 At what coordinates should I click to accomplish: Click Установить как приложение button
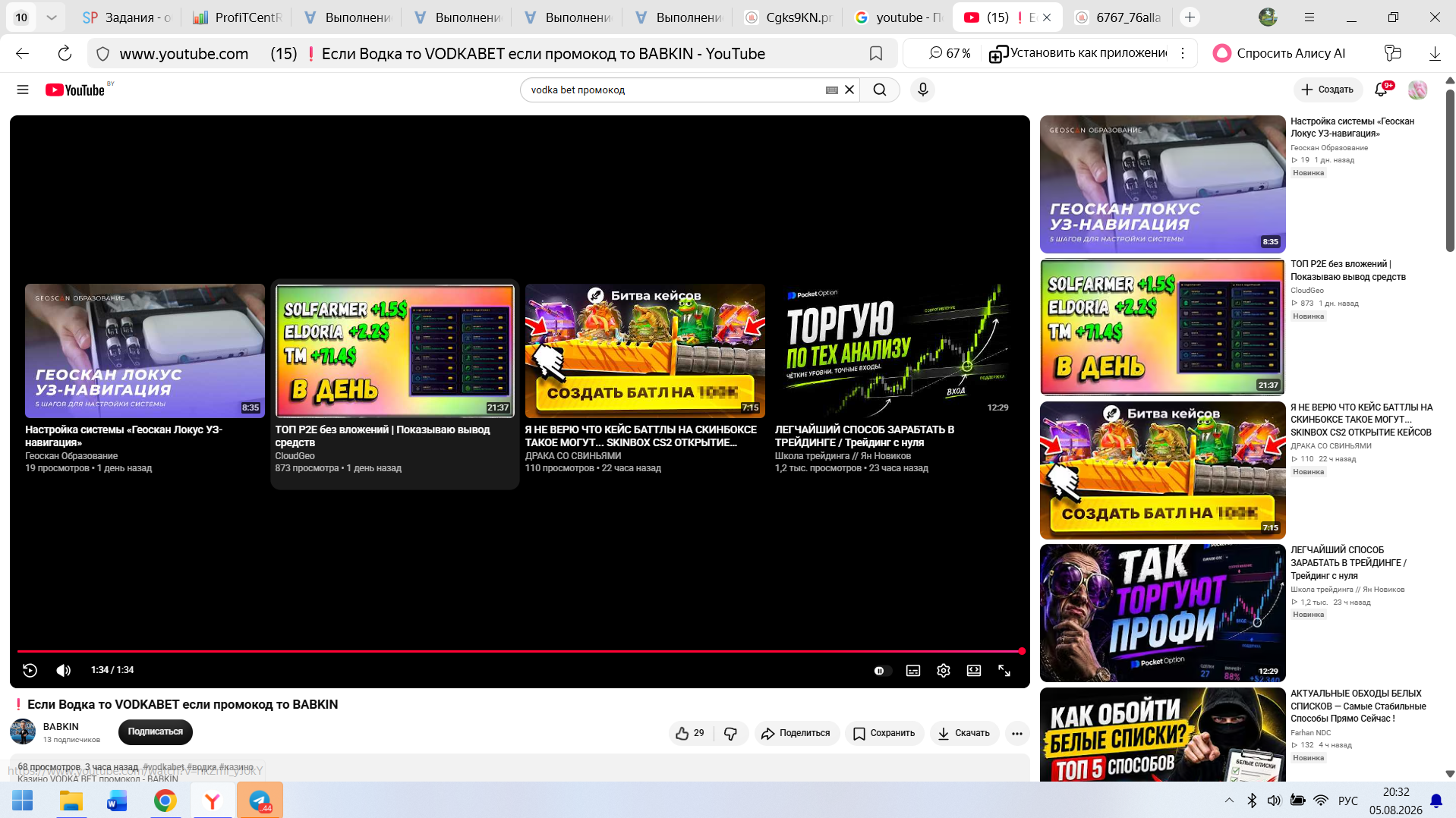(1078, 53)
